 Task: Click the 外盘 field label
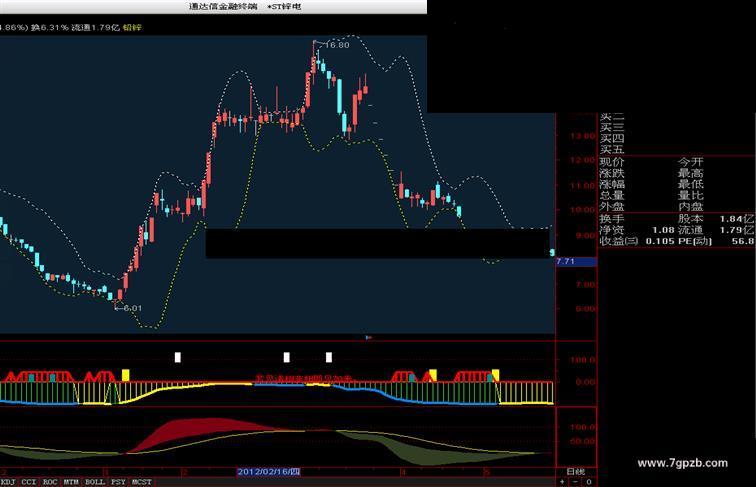click(612, 206)
